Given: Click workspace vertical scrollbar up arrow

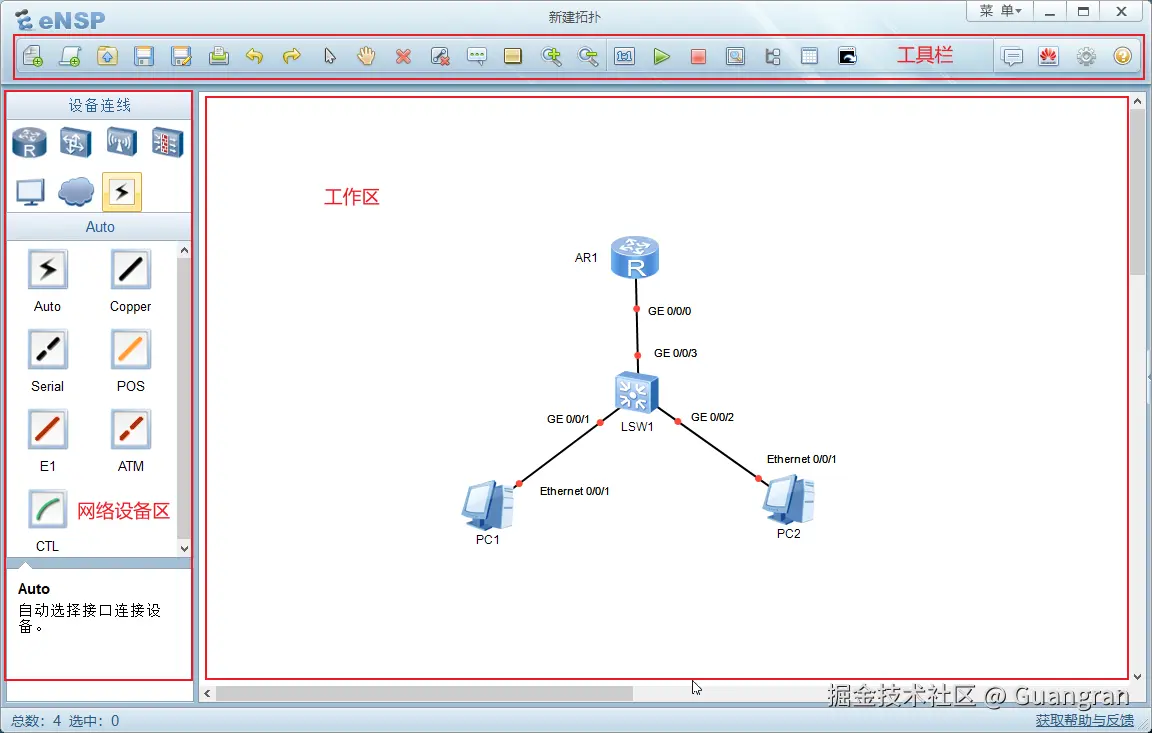Looking at the screenshot, I should click(1137, 102).
